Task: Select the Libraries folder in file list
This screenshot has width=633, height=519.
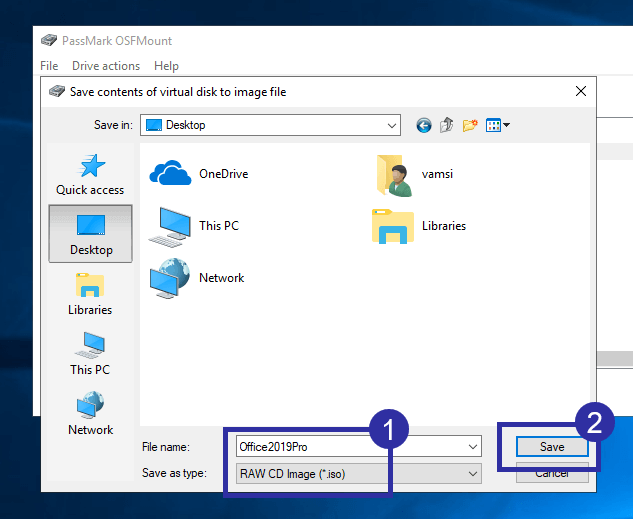Action: 419,226
